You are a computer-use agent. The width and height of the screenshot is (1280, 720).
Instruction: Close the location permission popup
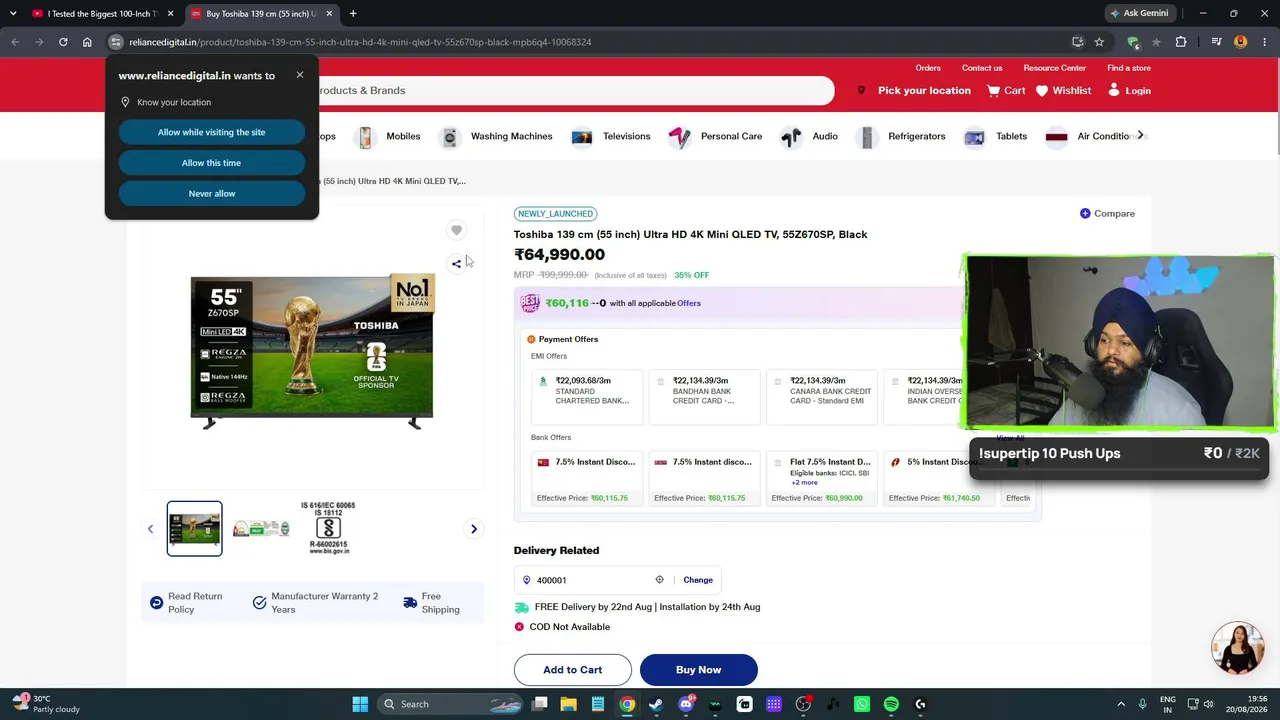point(299,75)
